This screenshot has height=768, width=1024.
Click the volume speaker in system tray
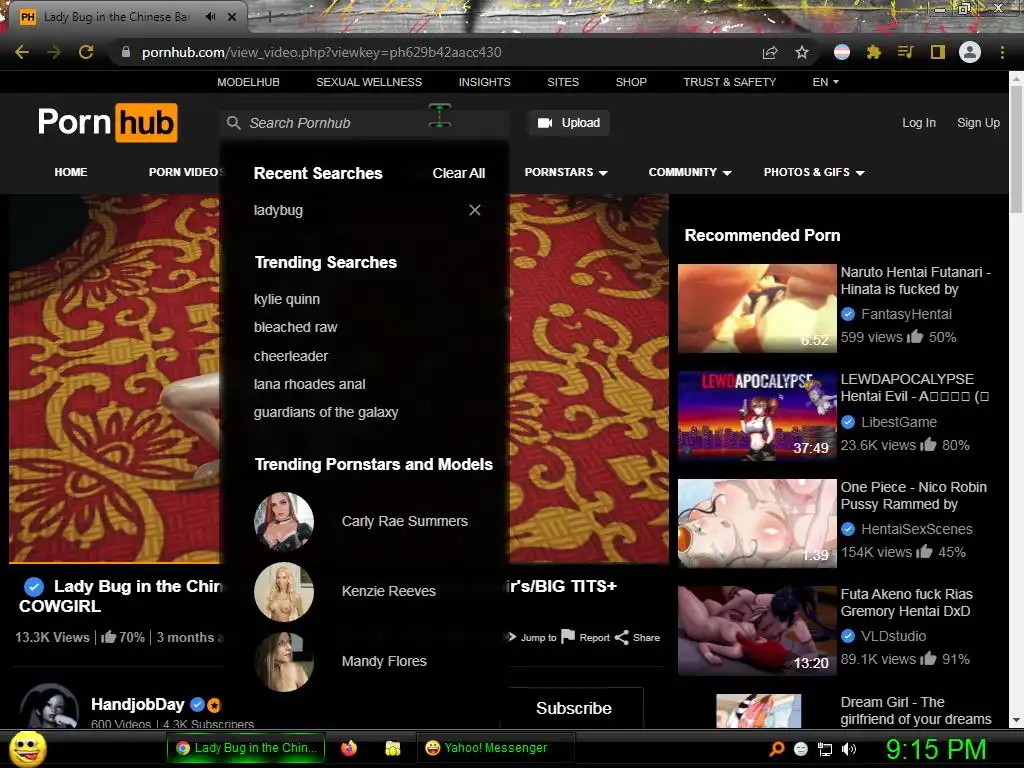[849, 749]
